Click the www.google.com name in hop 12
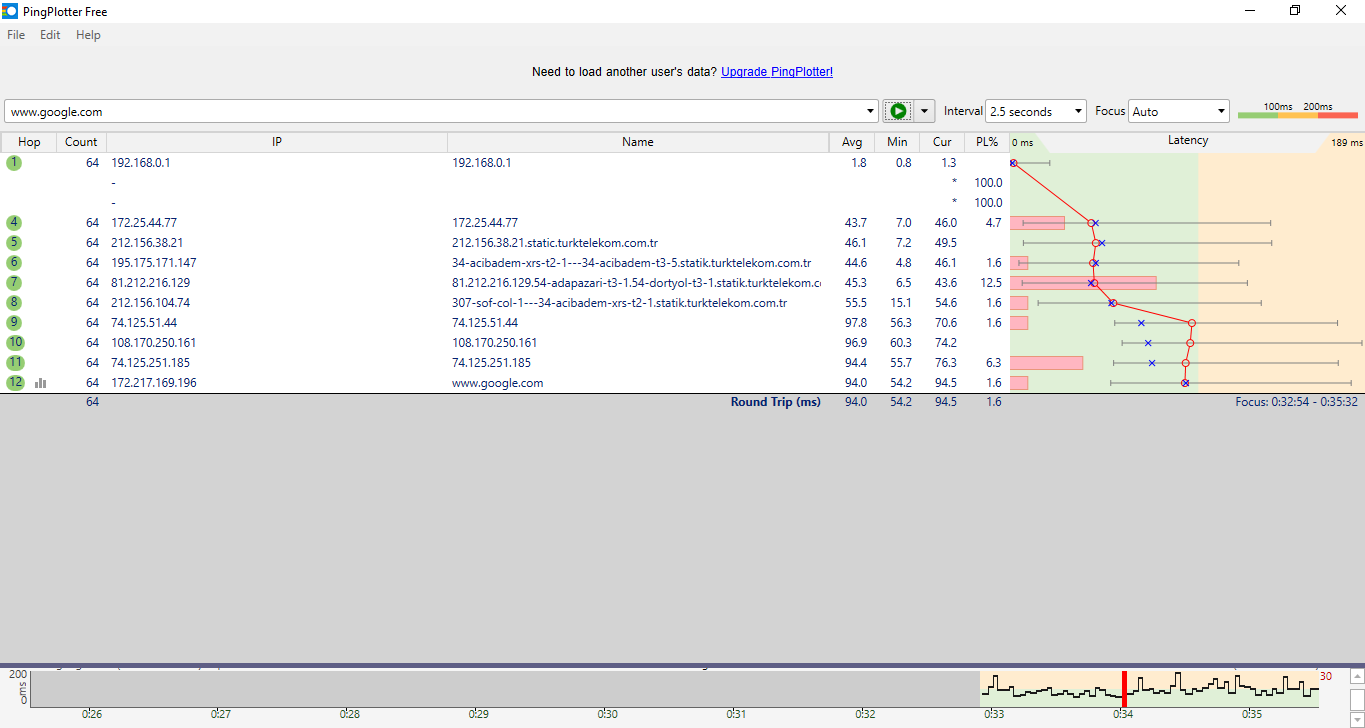Viewport: 1365px width, 728px height. click(498, 382)
